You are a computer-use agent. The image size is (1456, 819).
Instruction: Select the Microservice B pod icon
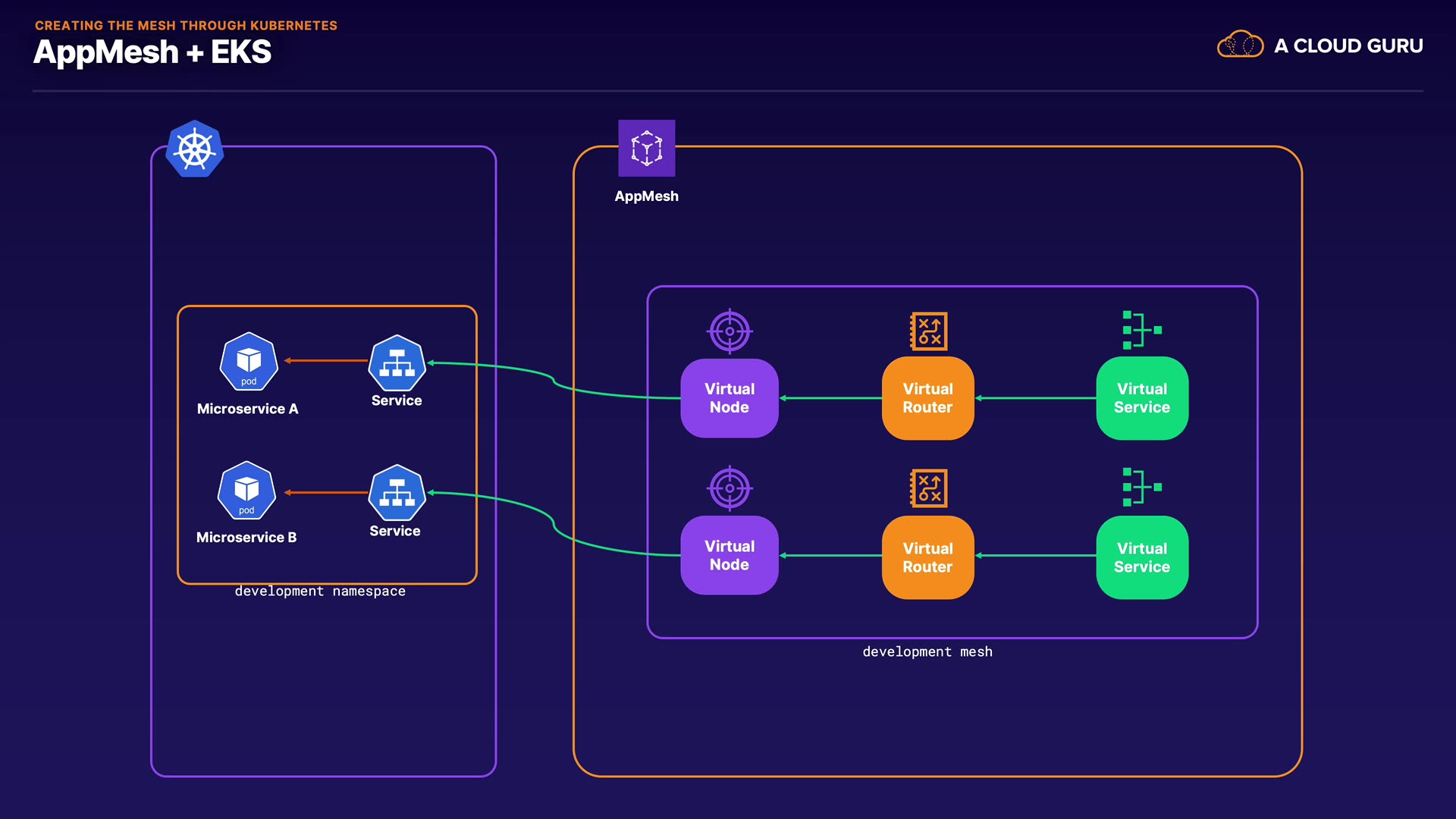[x=246, y=491]
